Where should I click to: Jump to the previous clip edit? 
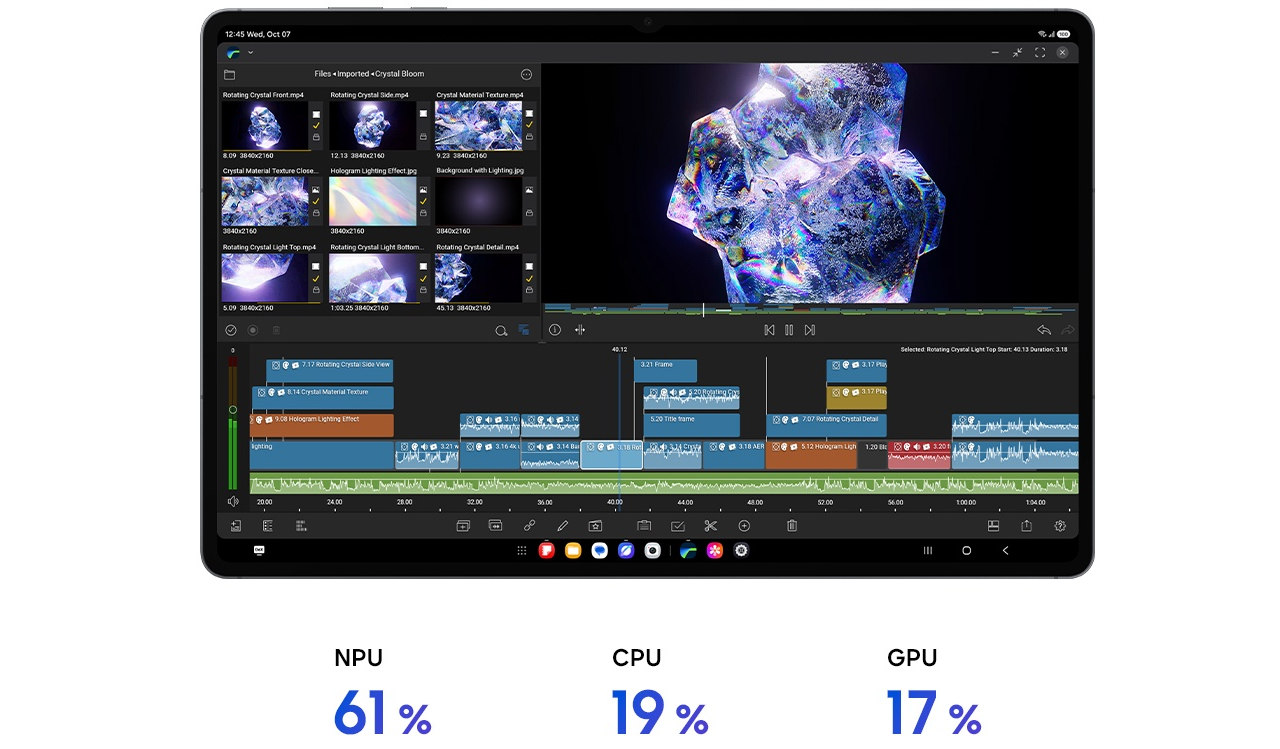point(769,330)
